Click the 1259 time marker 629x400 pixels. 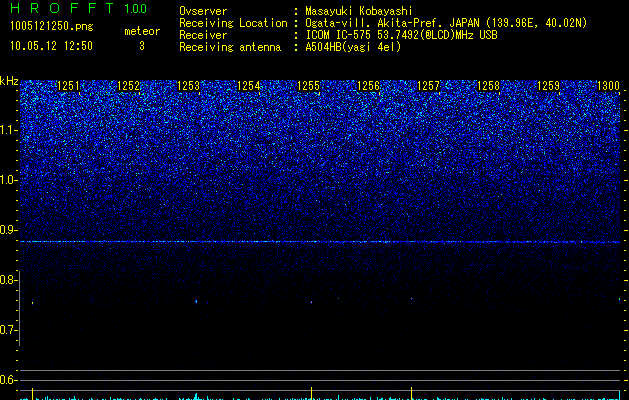tap(548, 85)
